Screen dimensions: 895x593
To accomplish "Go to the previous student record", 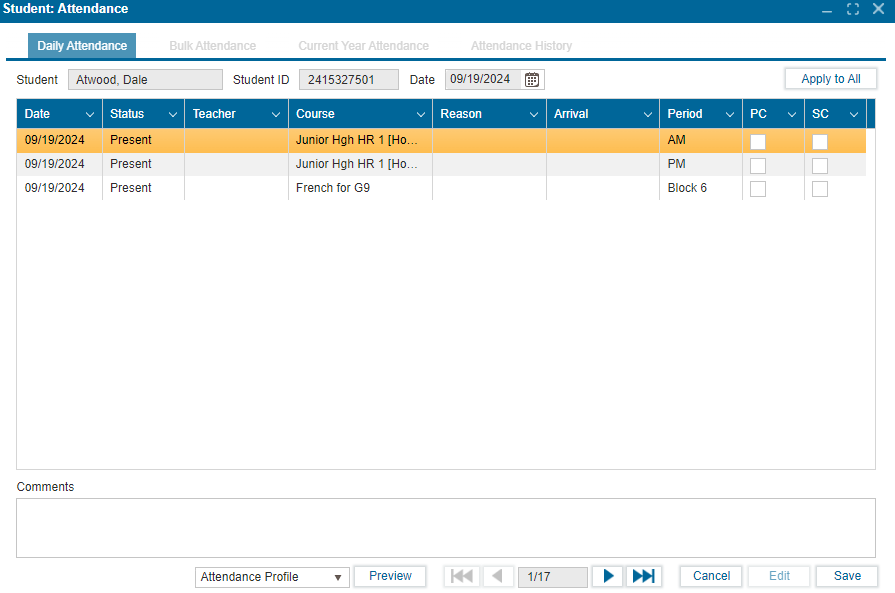I will pyautogui.click(x=498, y=576).
